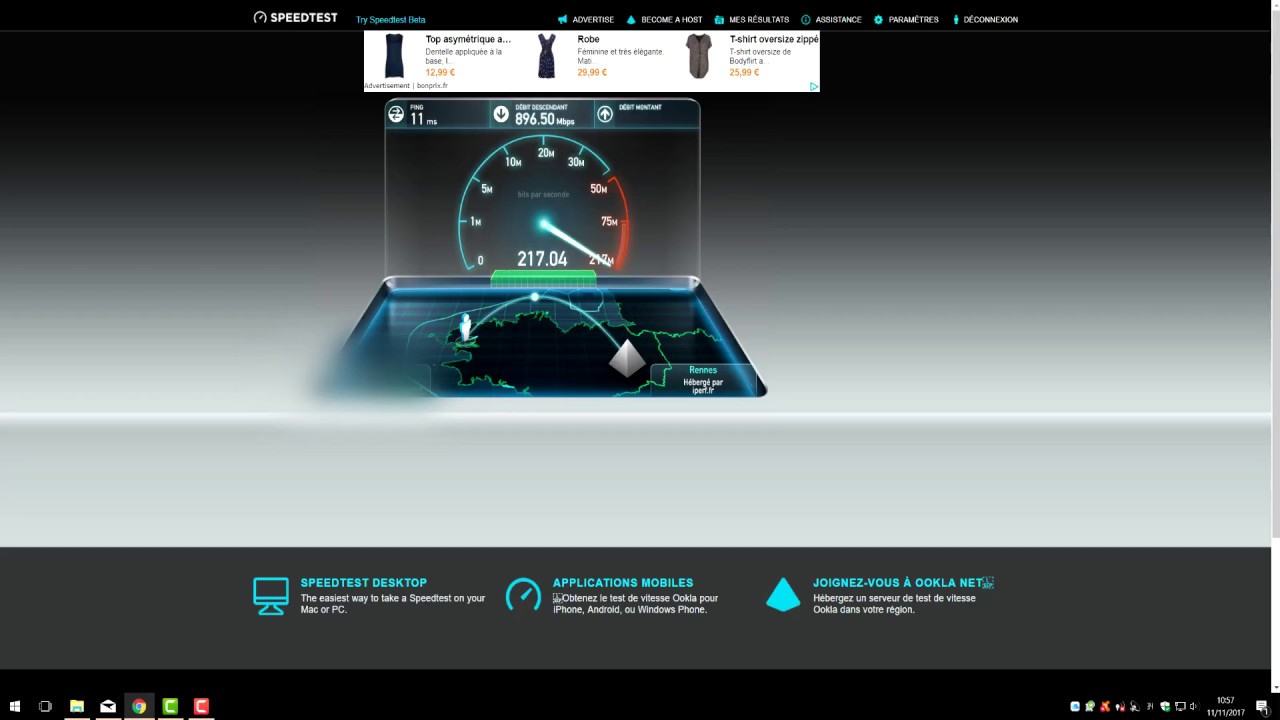Open the taskbar clock showing 10:57
This screenshot has height=720, width=1280.
click(x=1225, y=706)
